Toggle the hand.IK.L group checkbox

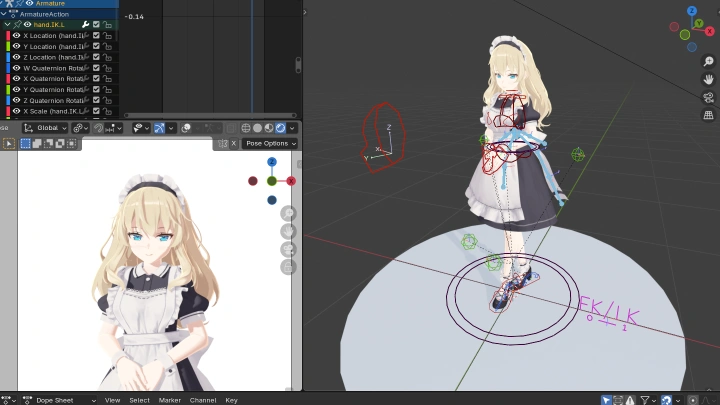(96, 24)
